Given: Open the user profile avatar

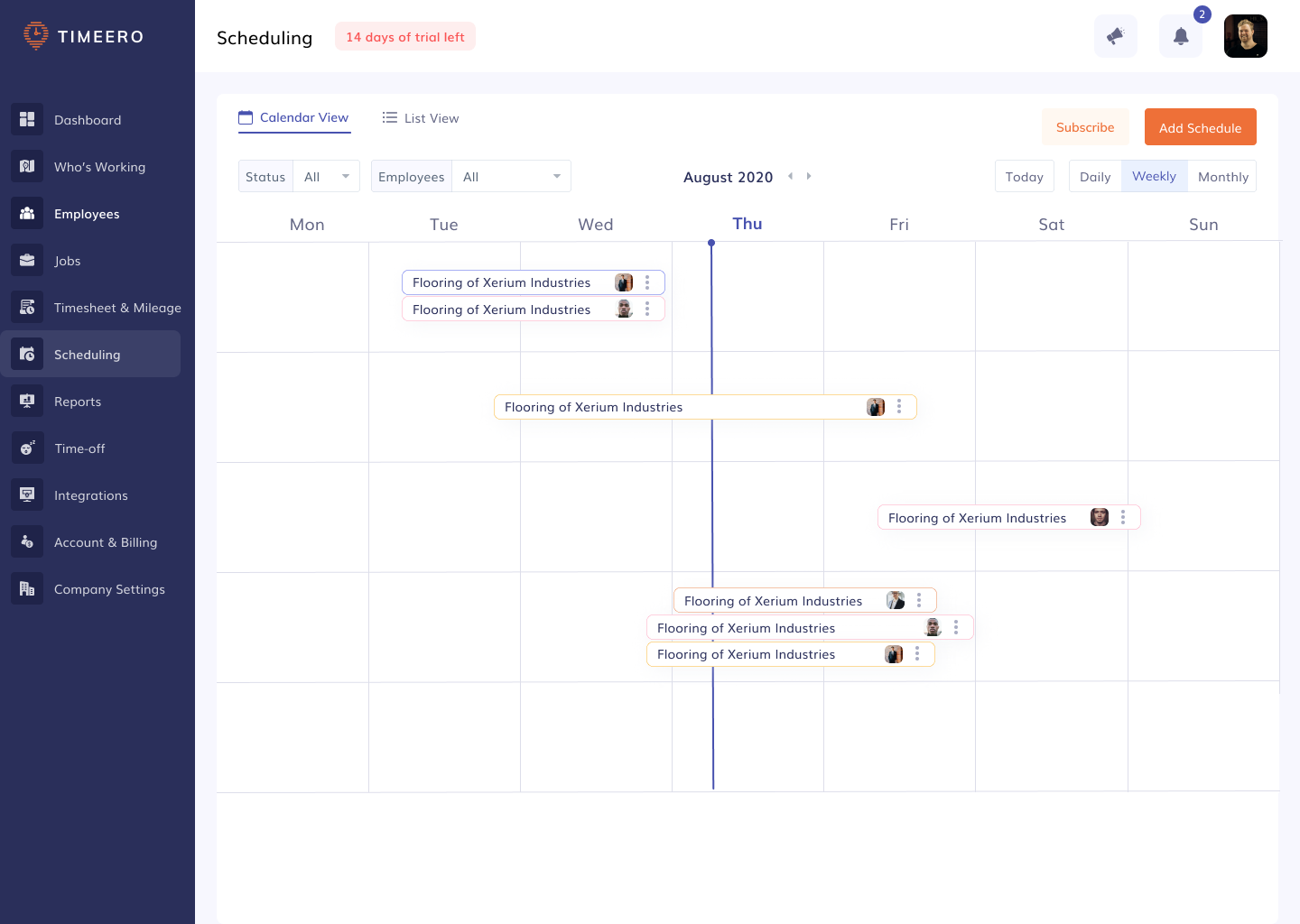Looking at the screenshot, I should pyautogui.click(x=1246, y=36).
